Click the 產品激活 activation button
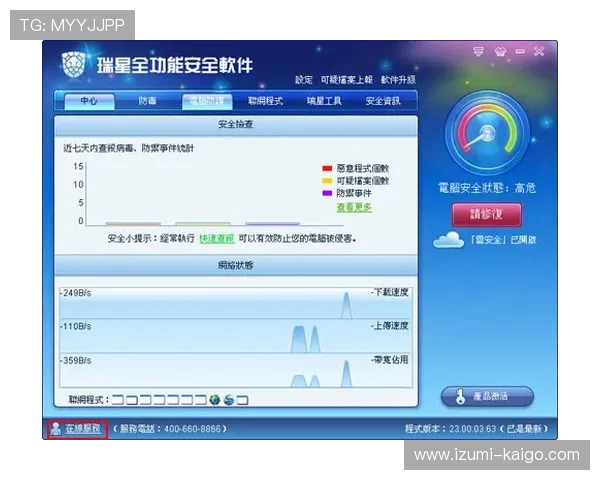600x480 pixels. coord(487,397)
